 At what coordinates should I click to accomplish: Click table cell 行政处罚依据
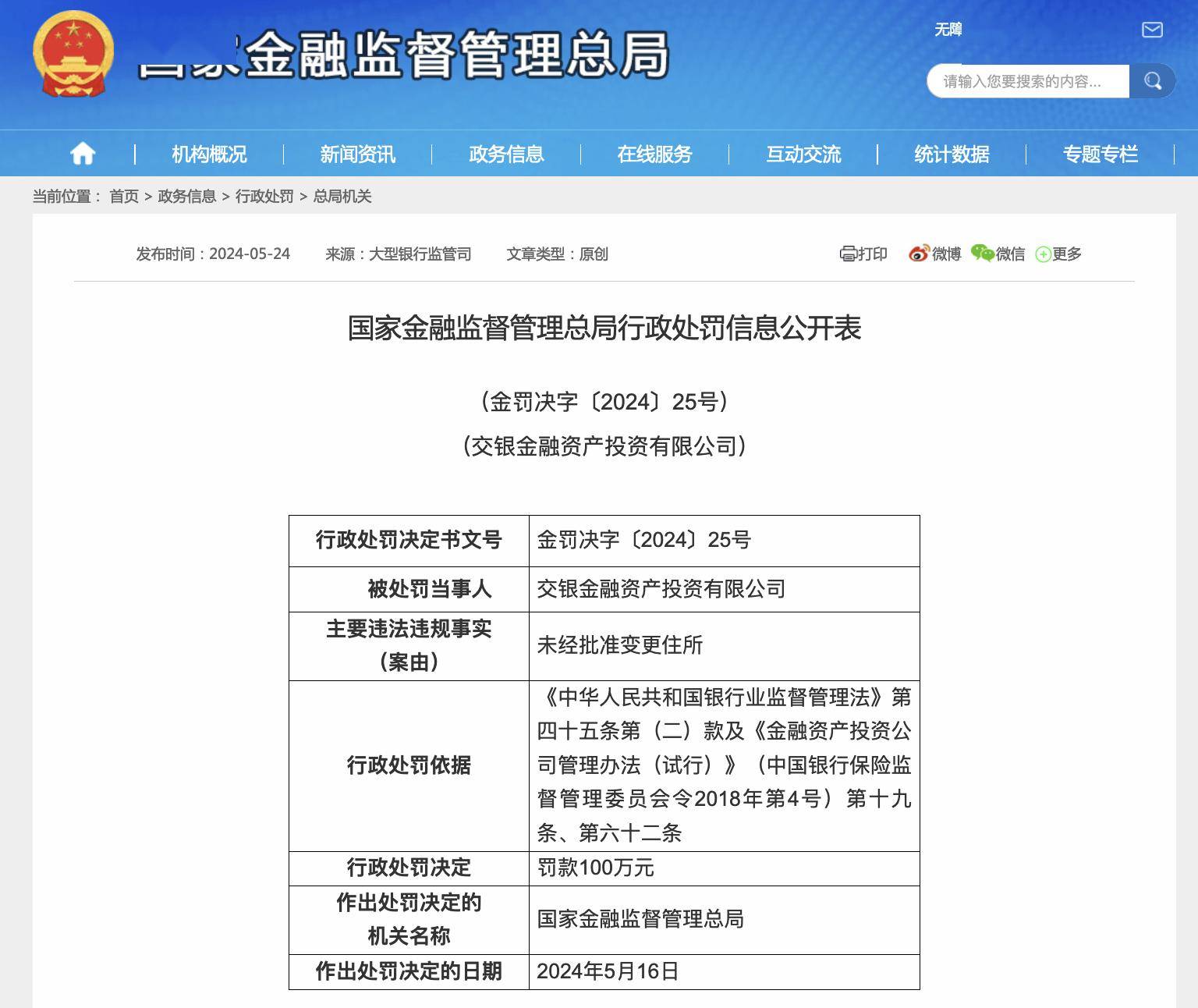tap(409, 765)
